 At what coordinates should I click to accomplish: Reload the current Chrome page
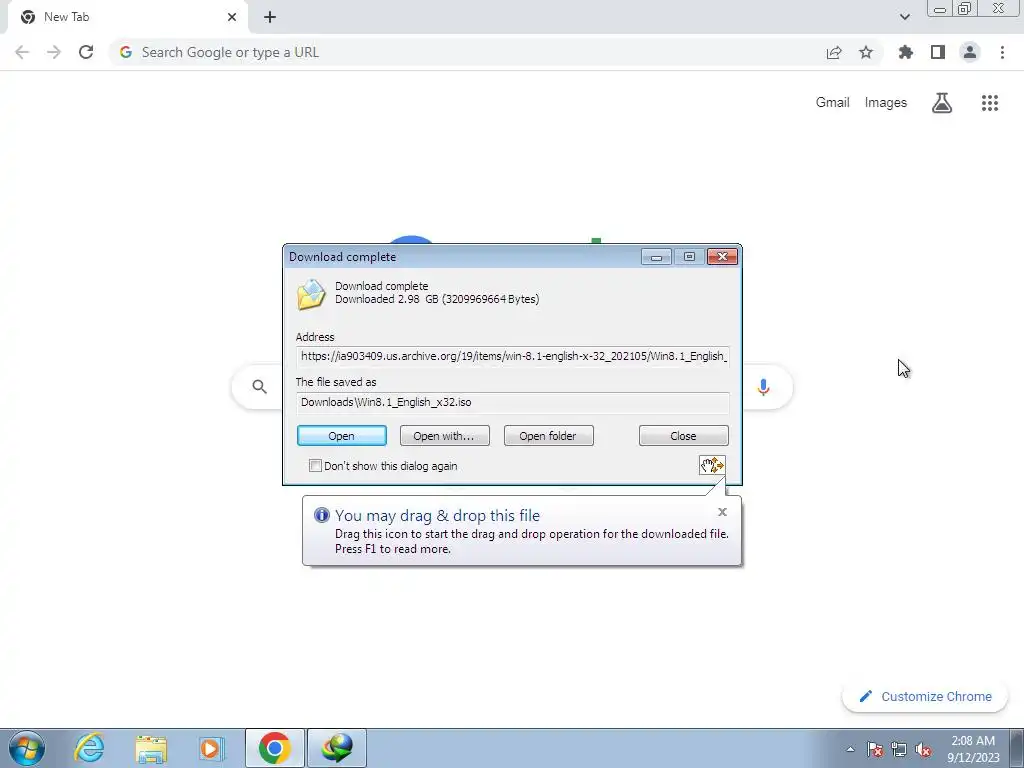click(x=86, y=52)
